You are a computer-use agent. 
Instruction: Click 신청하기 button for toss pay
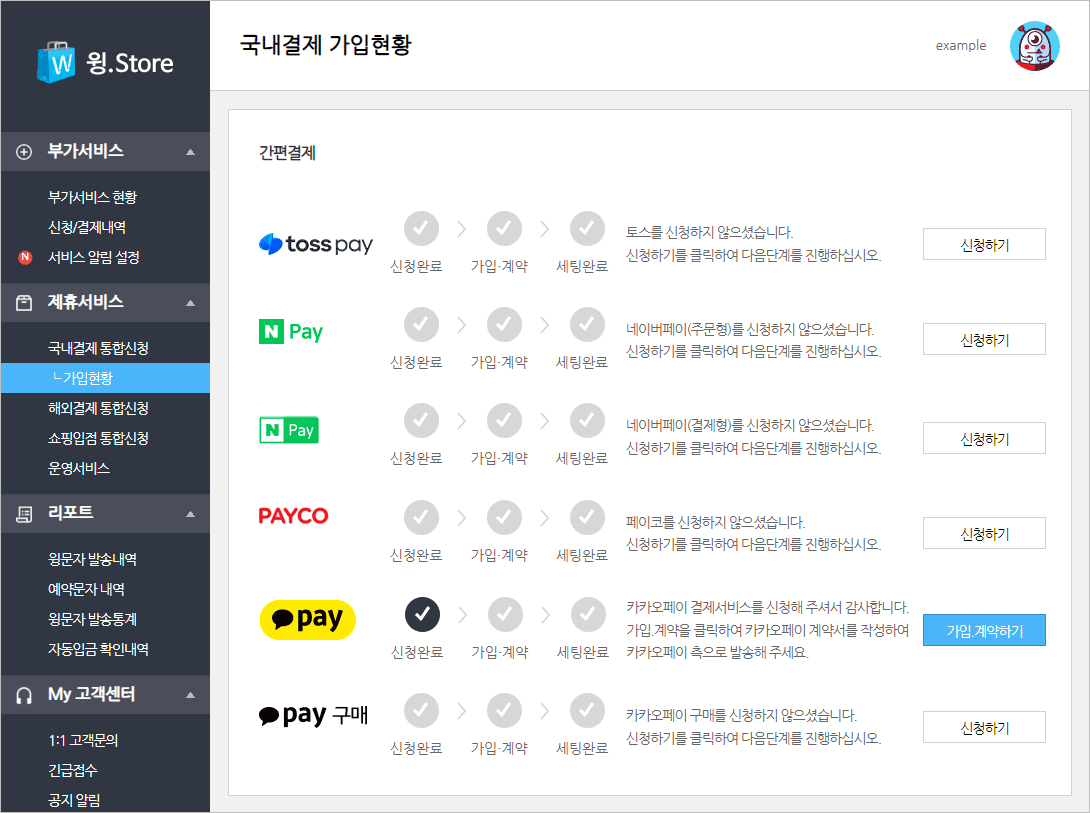coord(984,244)
